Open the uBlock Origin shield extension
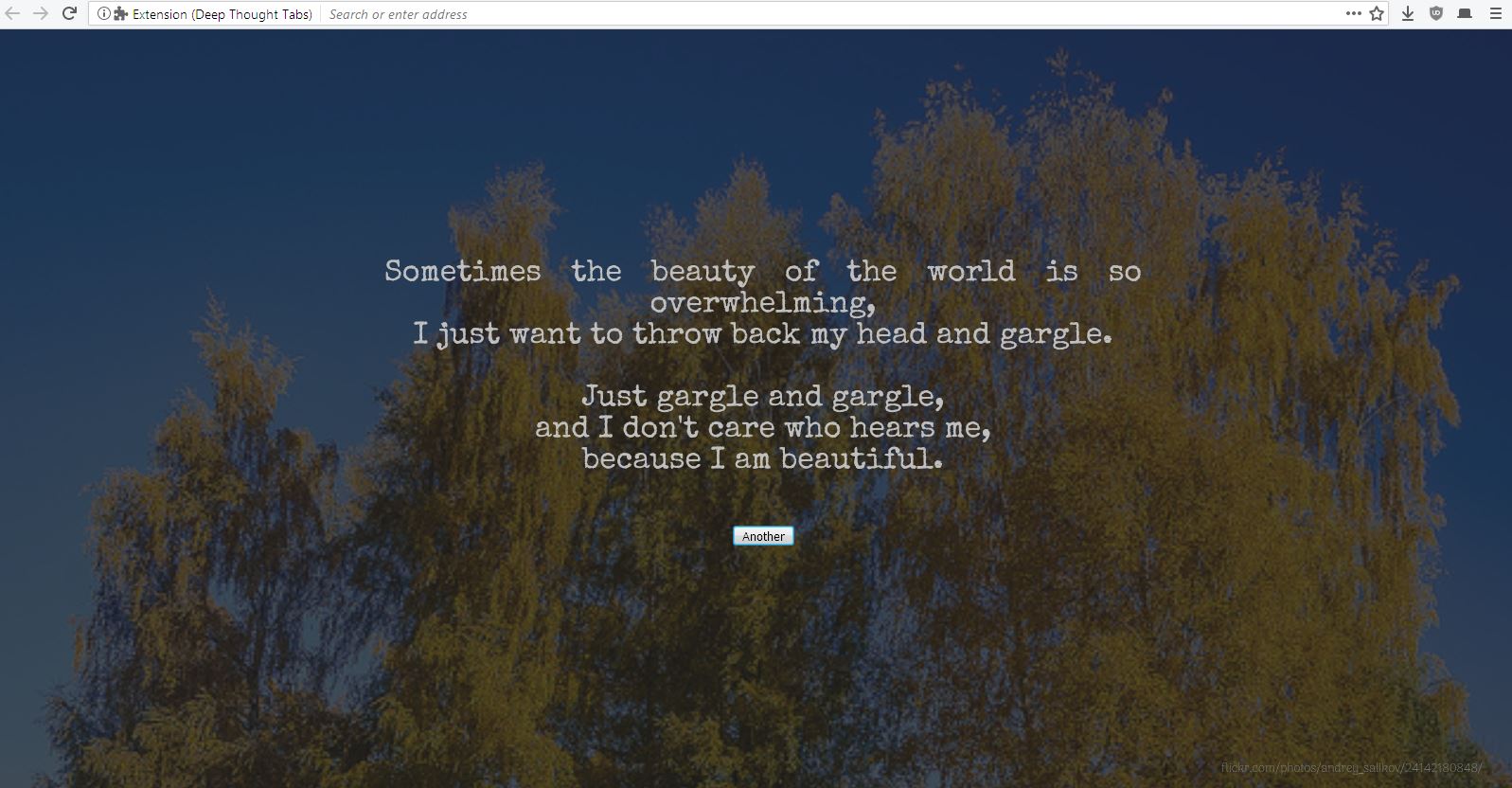 (x=1436, y=13)
